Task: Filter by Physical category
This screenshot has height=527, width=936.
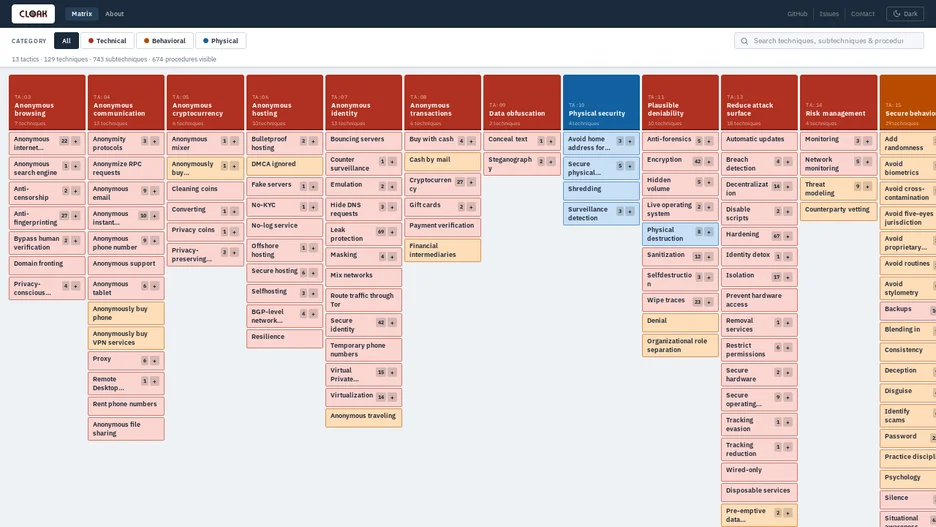Action: 221,41
